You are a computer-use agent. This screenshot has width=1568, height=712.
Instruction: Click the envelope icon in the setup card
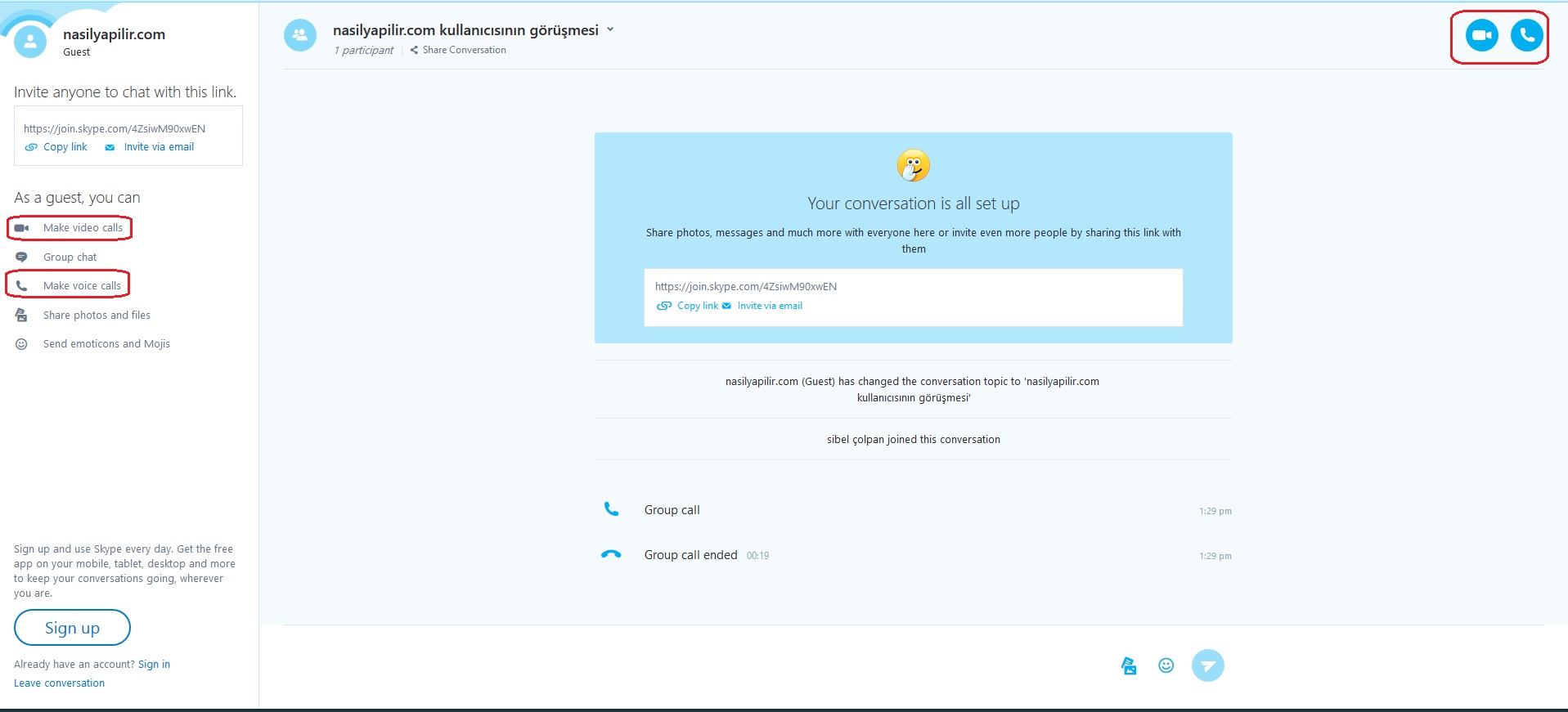(x=726, y=306)
